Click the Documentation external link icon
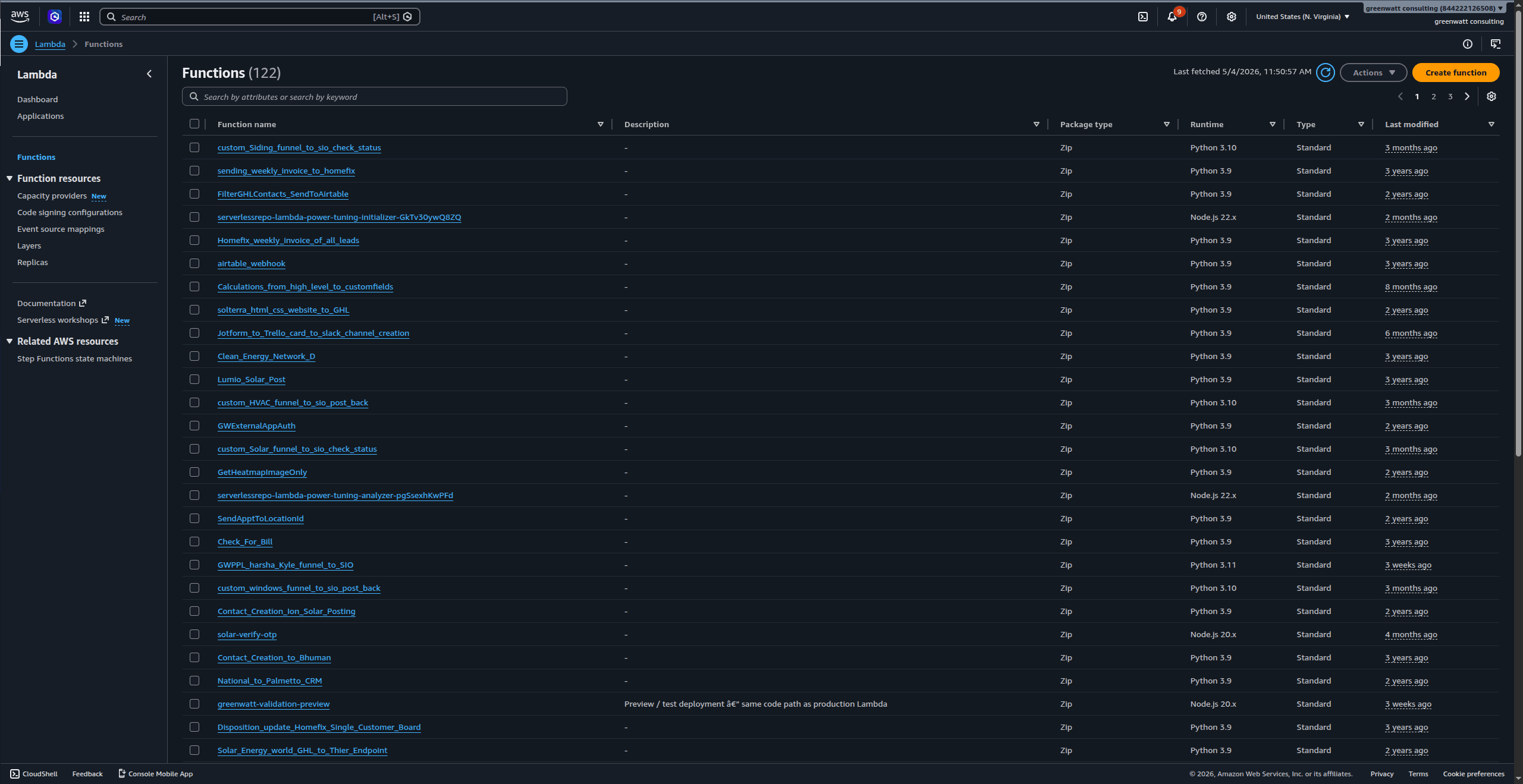Viewport: 1523px width, 784px height. [83, 303]
